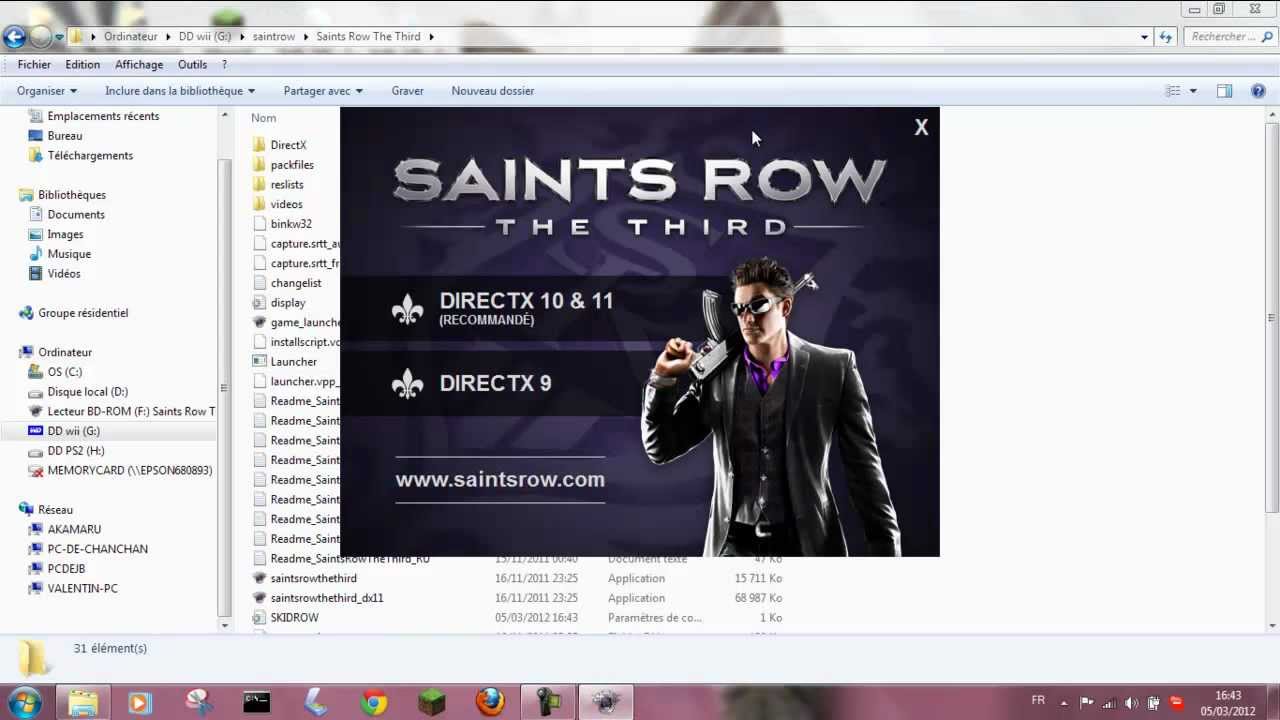Select Emplacements récents in sidebar
The height and width of the screenshot is (720, 1280).
[93, 116]
